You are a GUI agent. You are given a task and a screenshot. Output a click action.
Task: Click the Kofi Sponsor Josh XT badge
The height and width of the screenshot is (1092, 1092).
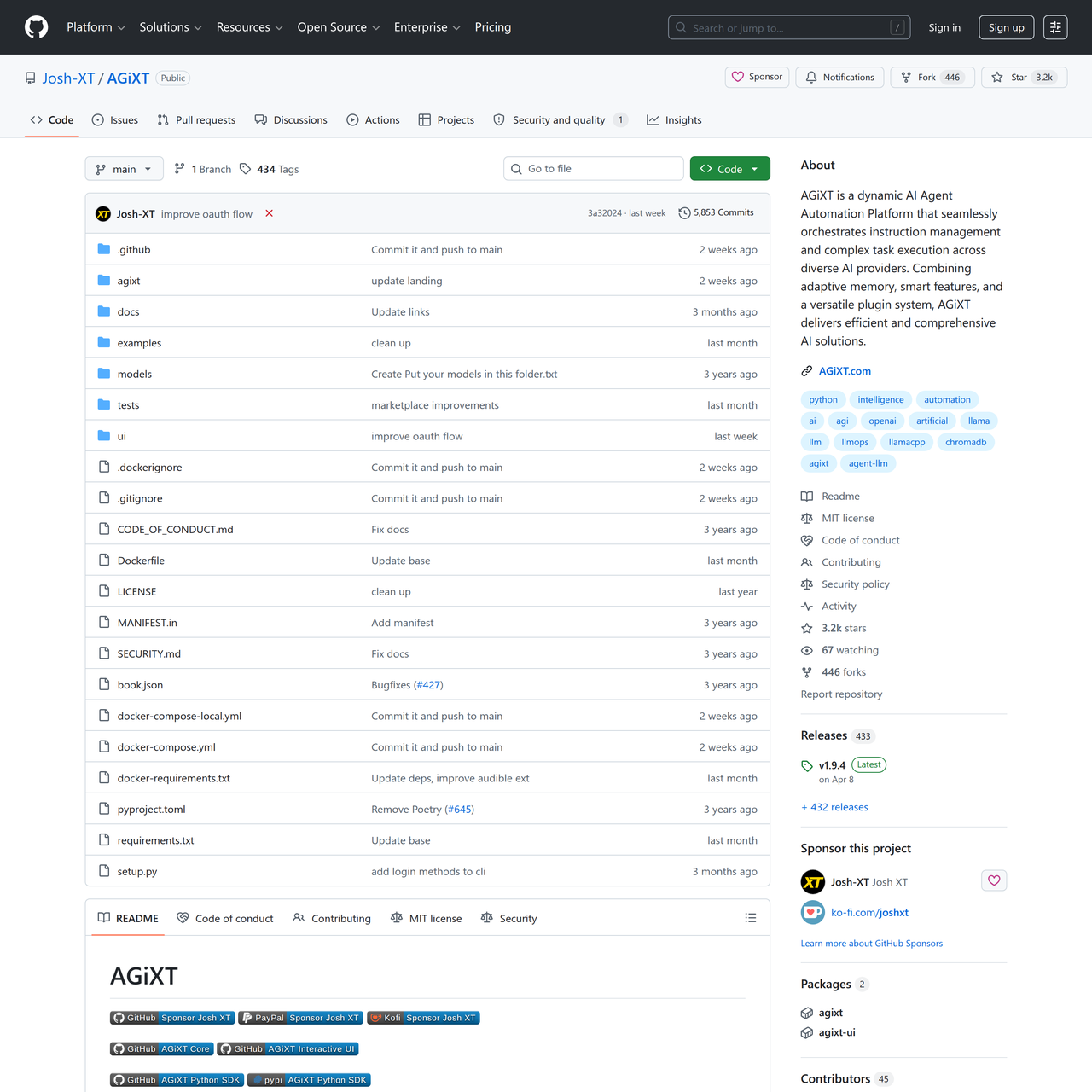tap(423, 1018)
